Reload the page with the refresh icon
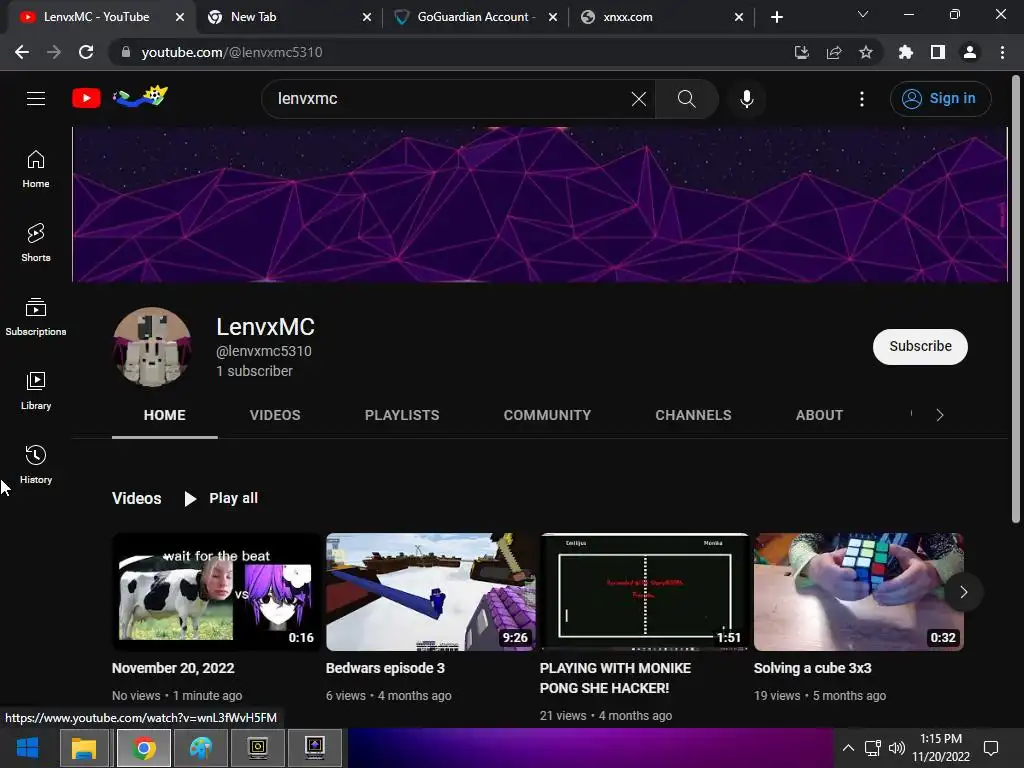 [86, 52]
